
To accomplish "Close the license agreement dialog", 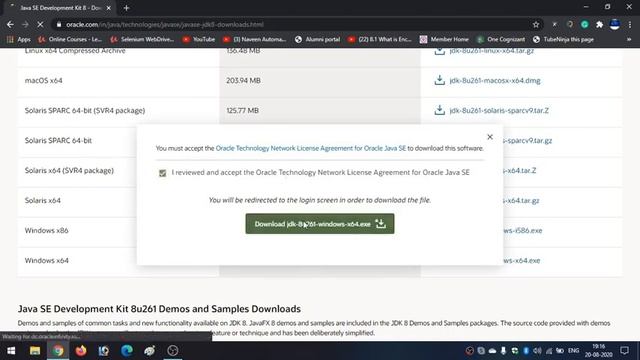I will click(x=490, y=137).
